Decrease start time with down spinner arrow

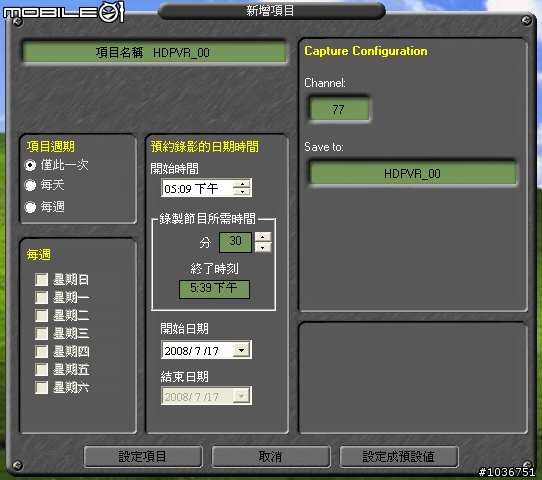[x=242, y=192]
